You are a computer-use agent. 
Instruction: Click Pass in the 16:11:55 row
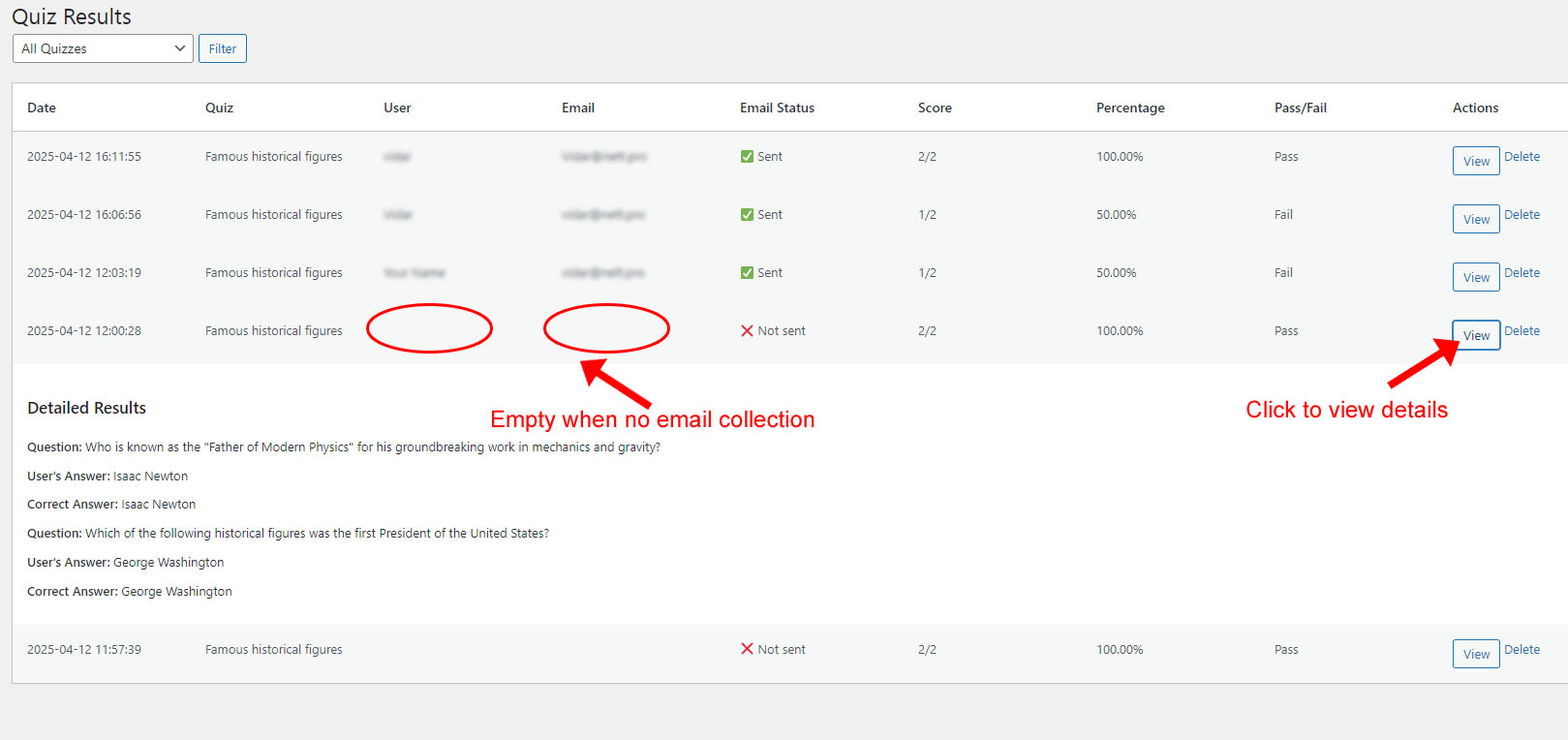1286,156
